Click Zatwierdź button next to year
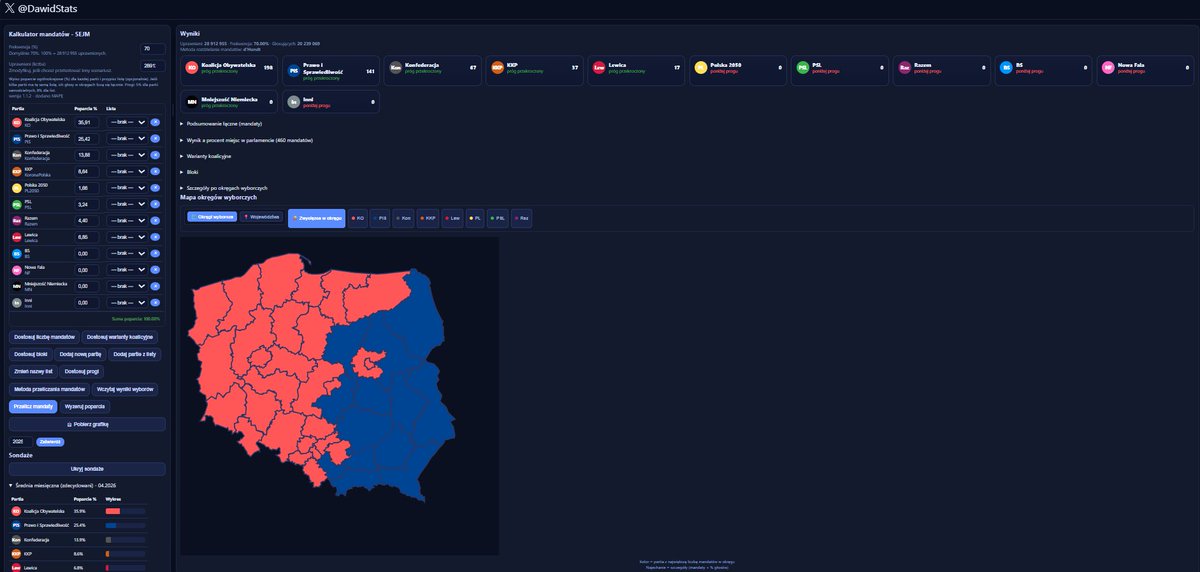Viewport: 1200px width, 572px height. click(x=50, y=441)
